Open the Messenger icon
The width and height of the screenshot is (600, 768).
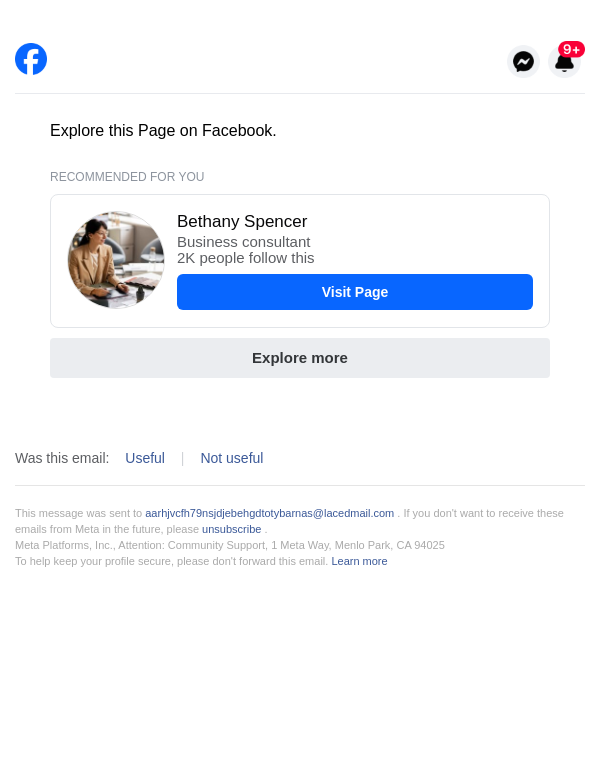pyautogui.click(x=523, y=61)
